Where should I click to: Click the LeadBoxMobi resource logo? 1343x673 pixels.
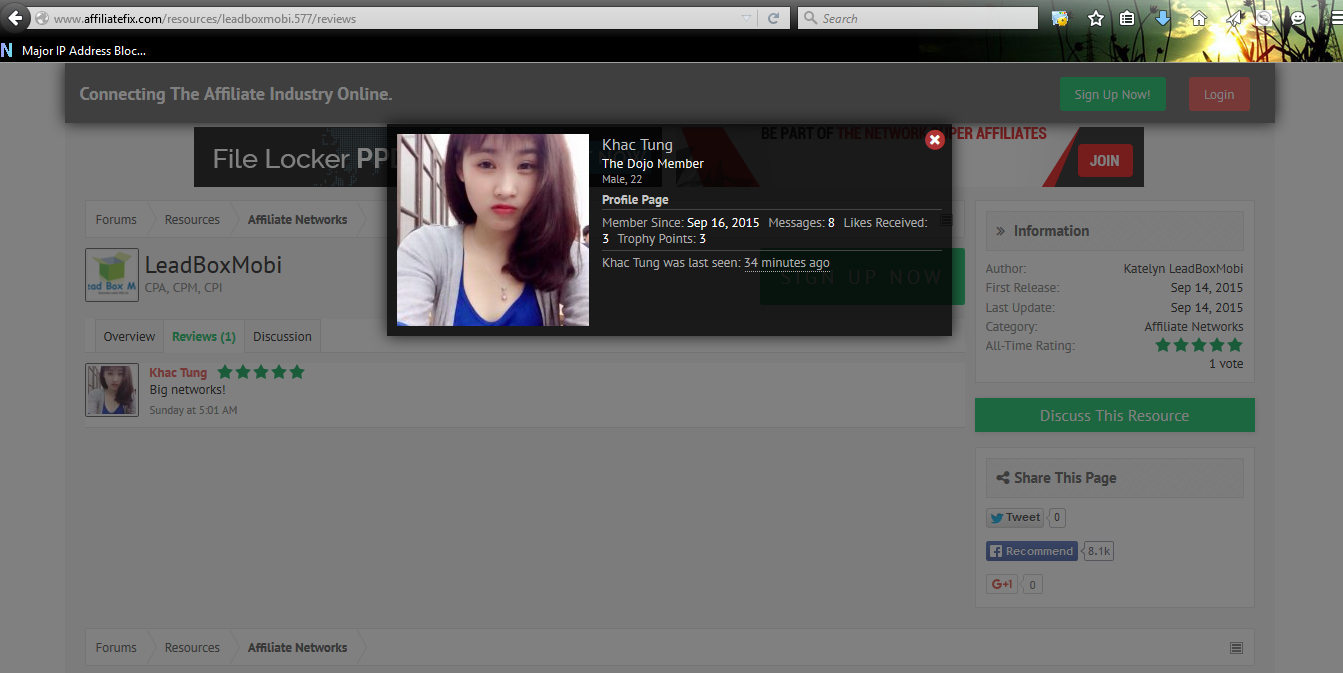pyautogui.click(x=112, y=275)
